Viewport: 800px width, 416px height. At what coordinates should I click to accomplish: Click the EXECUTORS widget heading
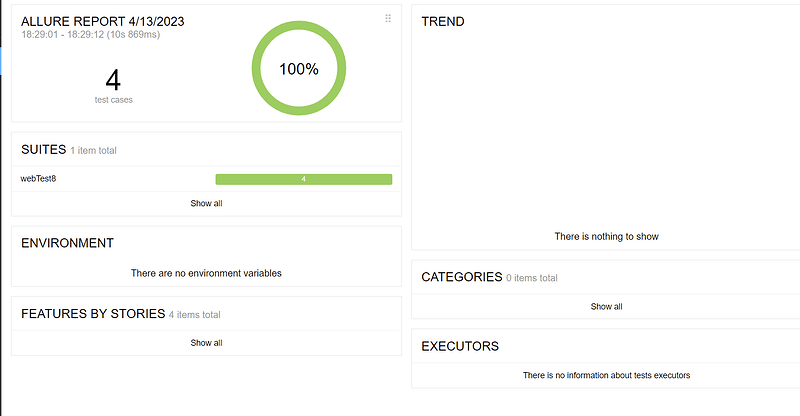pos(460,346)
